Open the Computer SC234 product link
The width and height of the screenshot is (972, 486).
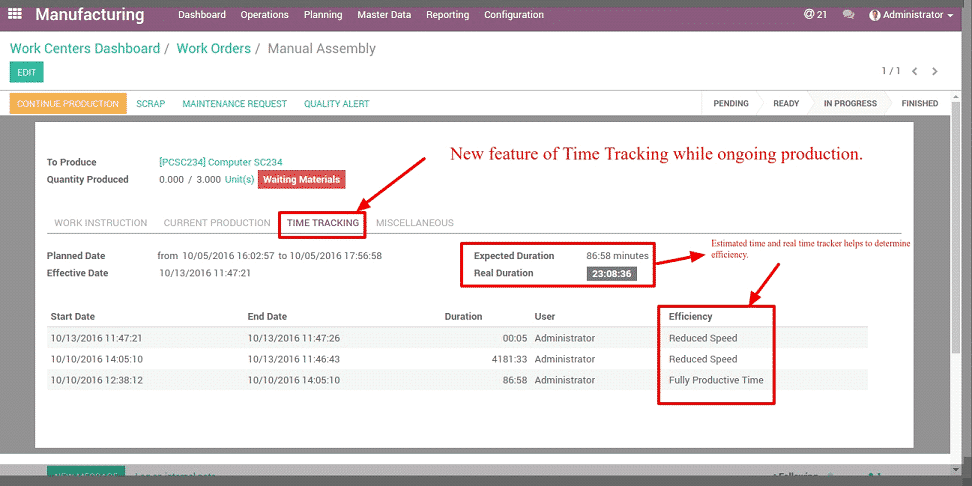click(x=219, y=162)
